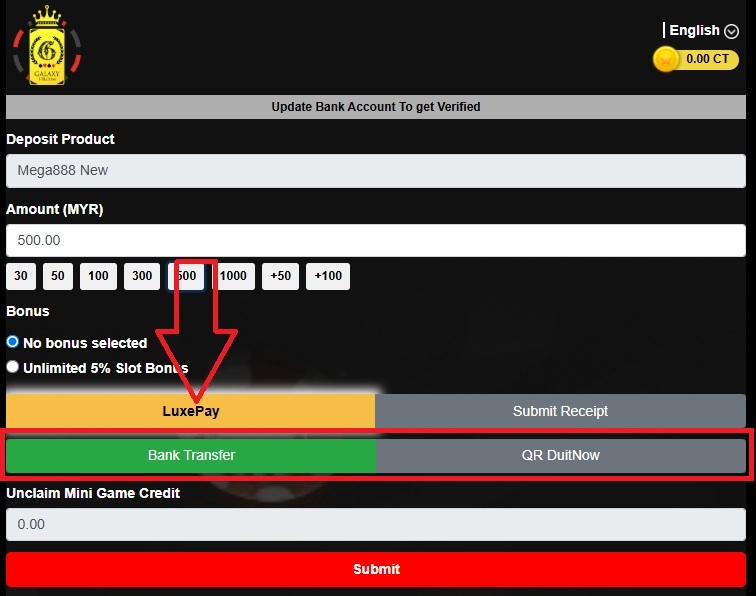The height and width of the screenshot is (596, 756).
Task: Choose the QR DuitNow option
Action: (x=561, y=455)
